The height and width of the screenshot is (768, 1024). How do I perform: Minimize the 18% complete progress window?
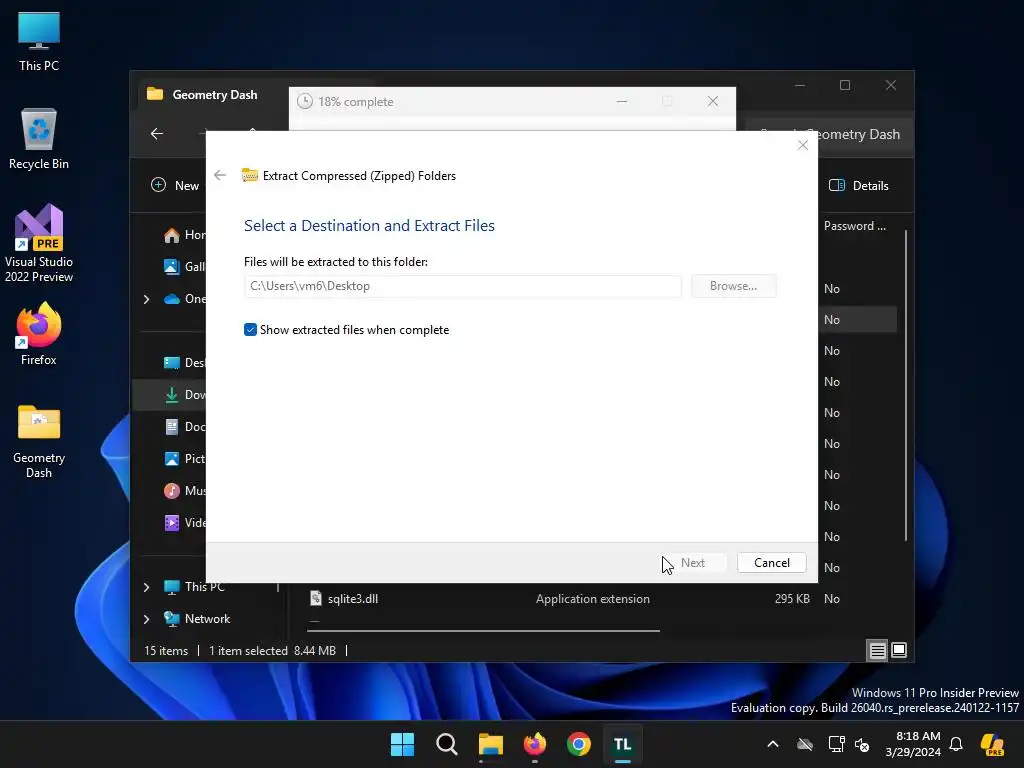[x=622, y=101]
